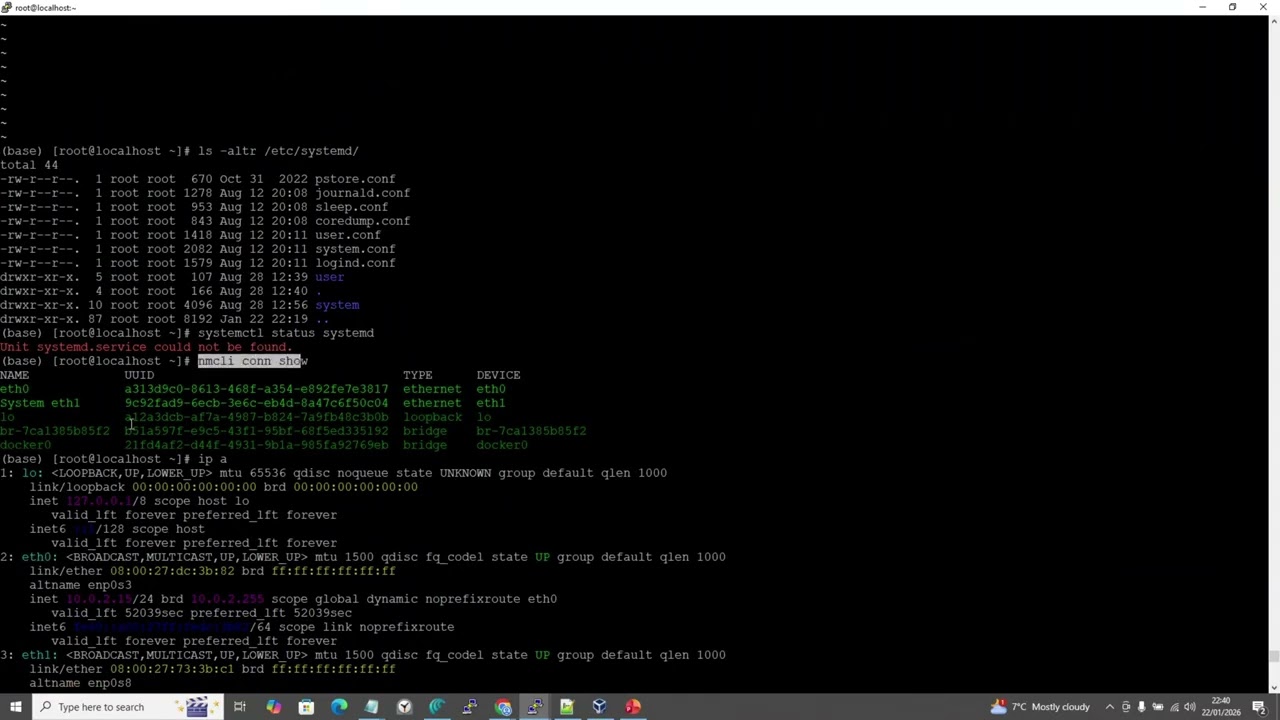Screen dimensions: 1280x720
Task: Click the TYPE column header
Action: tap(417, 375)
